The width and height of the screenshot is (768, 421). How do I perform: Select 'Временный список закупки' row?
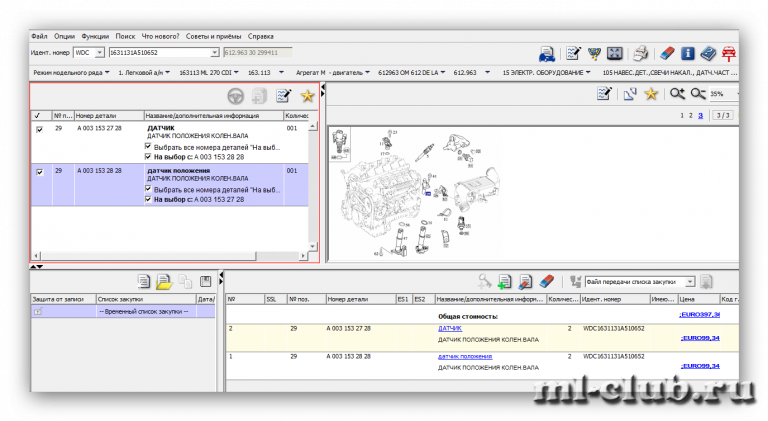click(x=123, y=311)
